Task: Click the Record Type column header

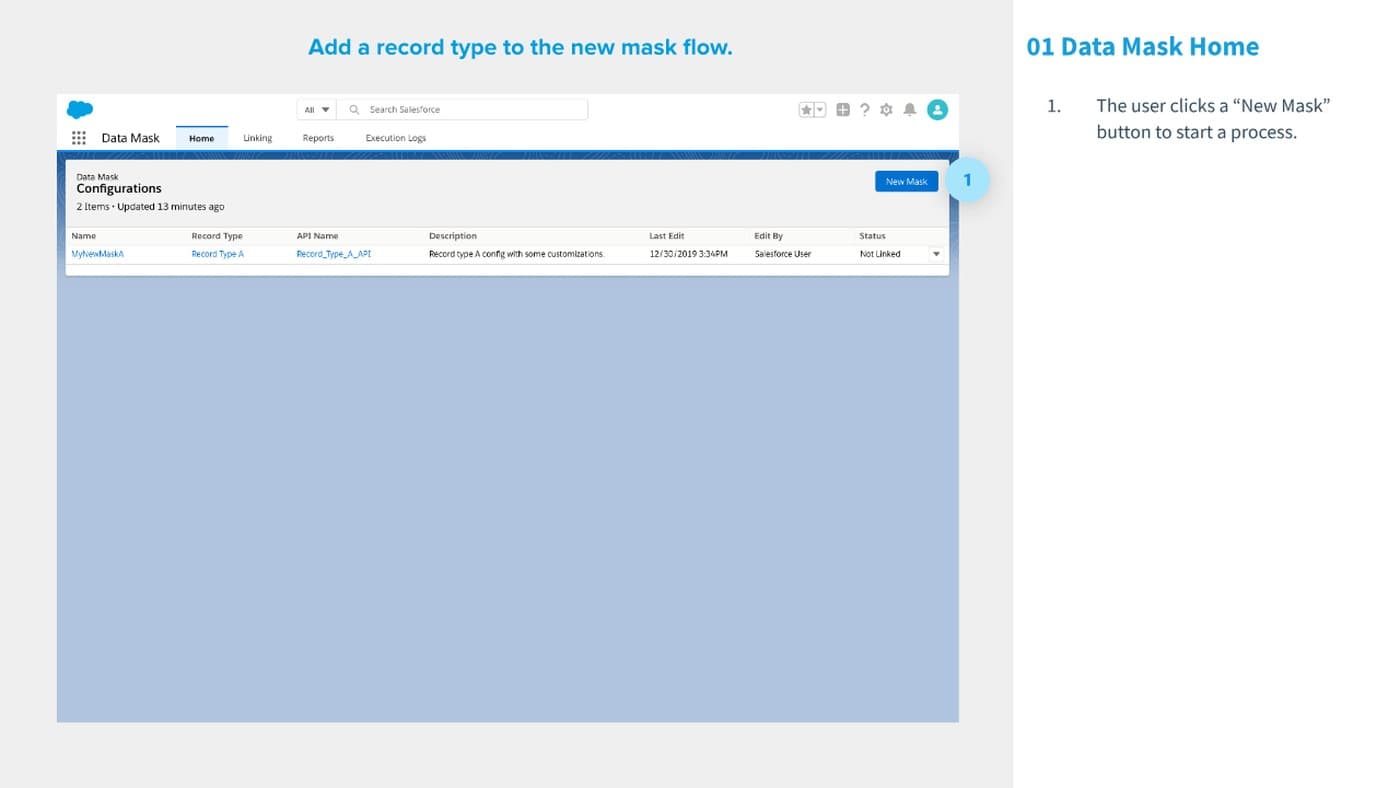Action: click(x=217, y=236)
